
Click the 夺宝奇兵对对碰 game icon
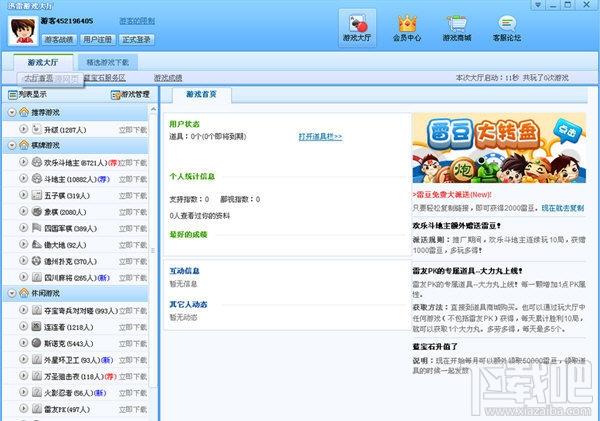(37, 310)
